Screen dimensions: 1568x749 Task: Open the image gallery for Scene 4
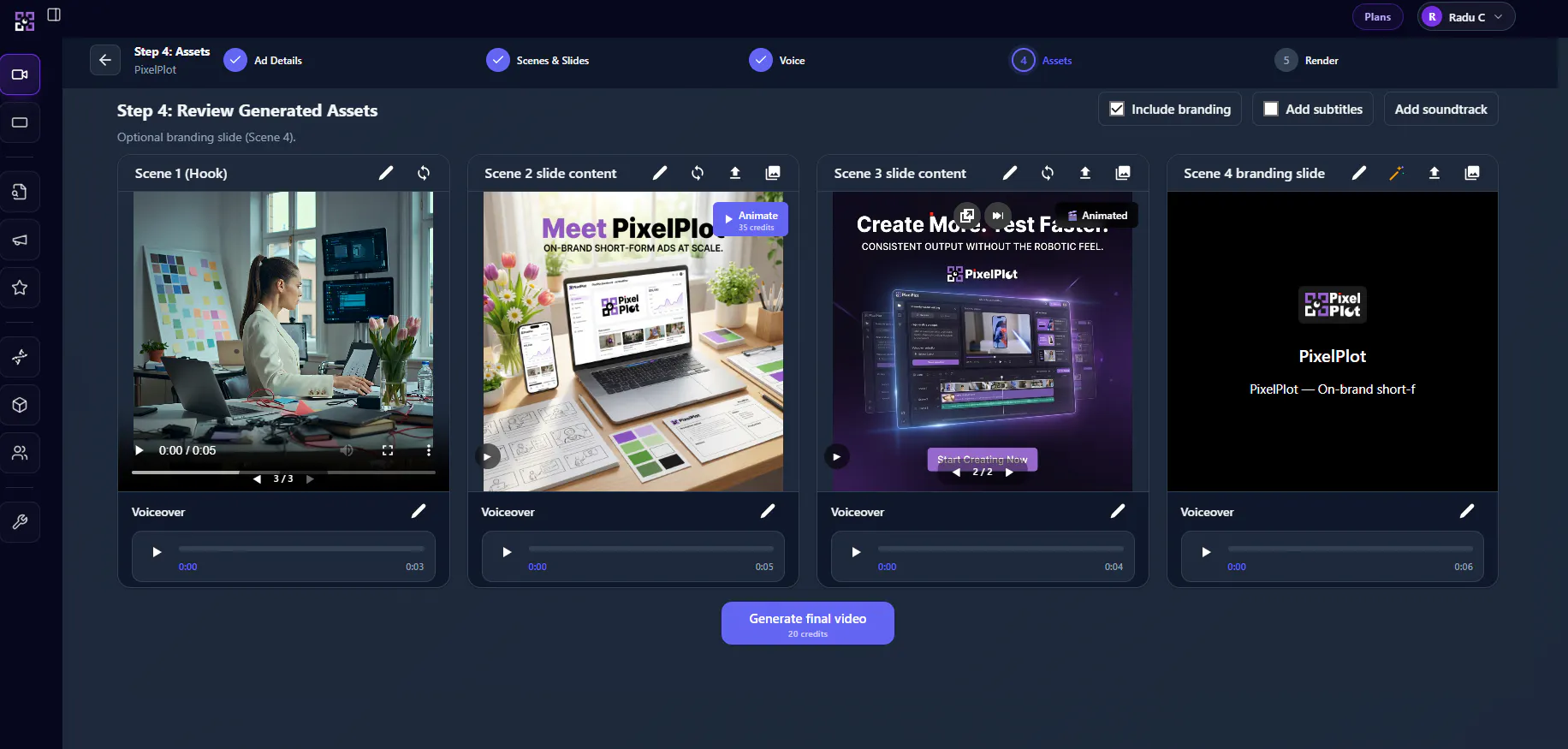pos(1472,173)
